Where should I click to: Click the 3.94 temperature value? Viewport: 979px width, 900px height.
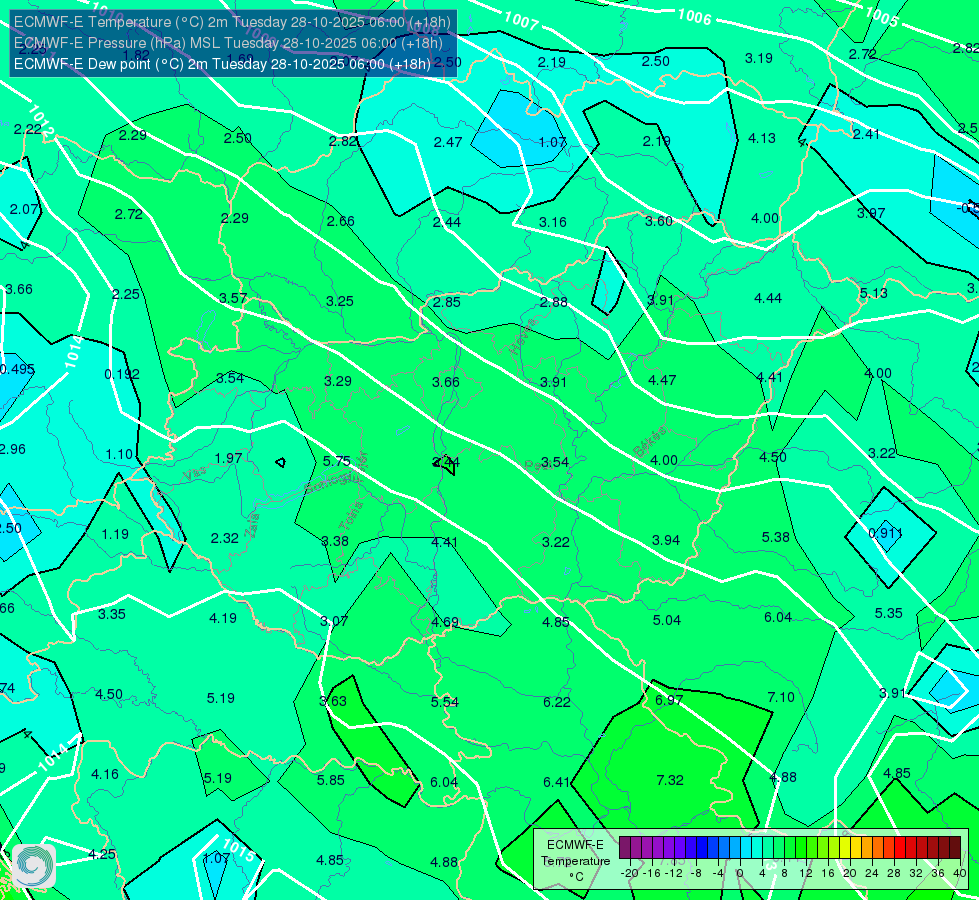(666, 540)
